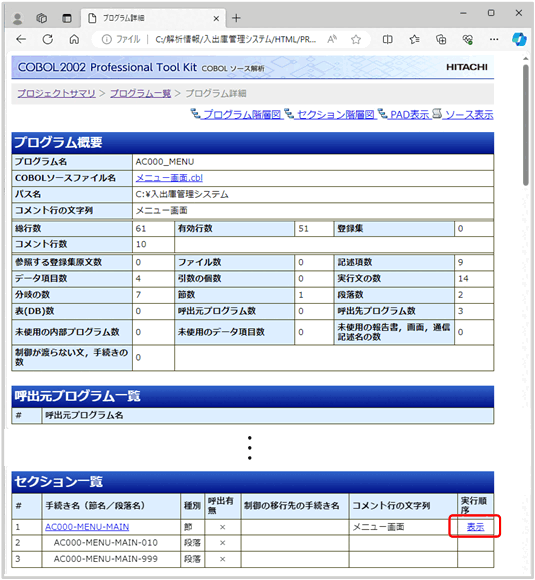Activate read aloud icon in address bar
The width and height of the screenshot is (535, 580).
pos(332,39)
